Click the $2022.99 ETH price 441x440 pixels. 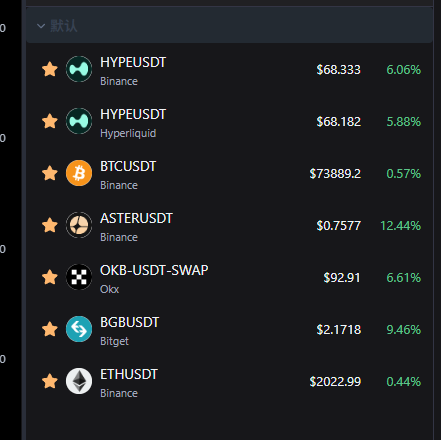pyautogui.click(x=335, y=382)
